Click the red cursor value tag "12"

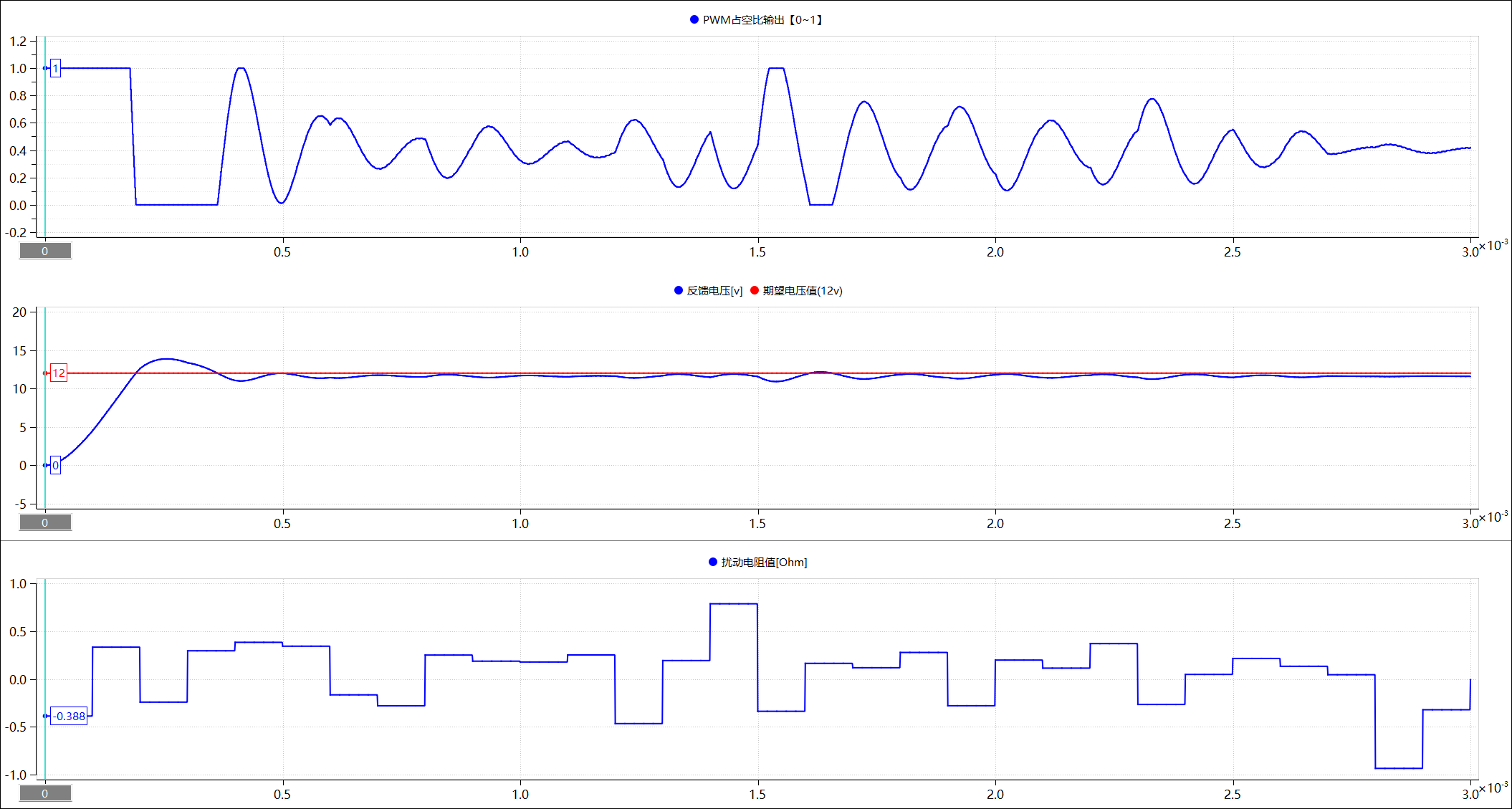pos(59,373)
